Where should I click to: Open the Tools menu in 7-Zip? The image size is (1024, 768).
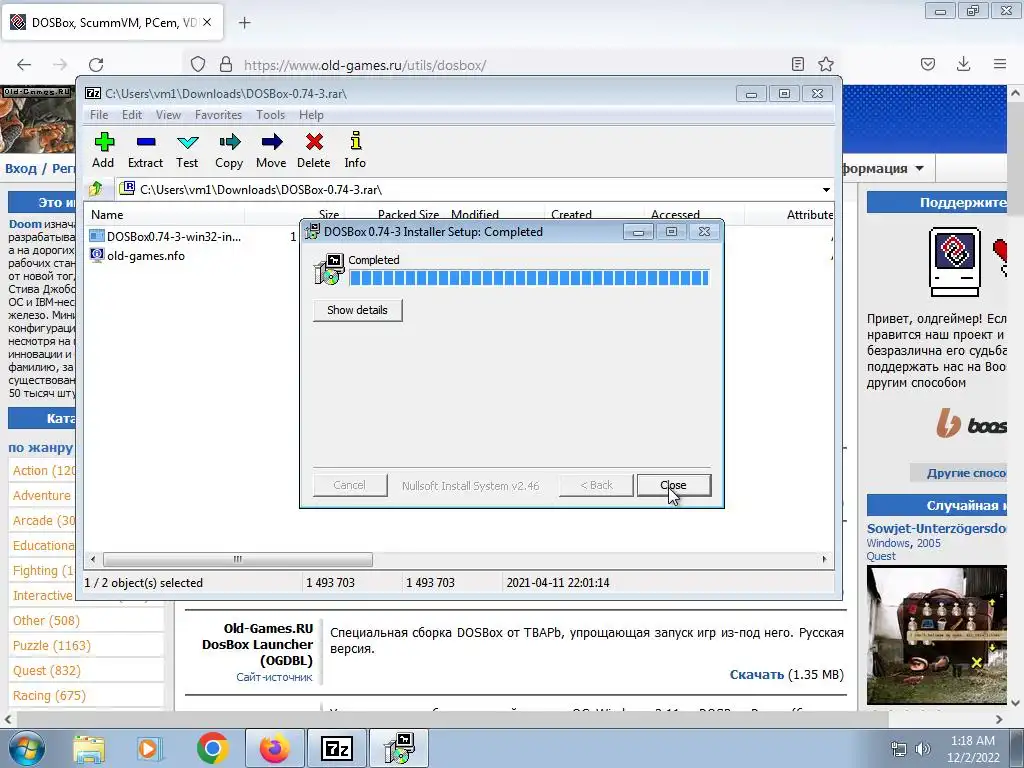tap(270, 115)
